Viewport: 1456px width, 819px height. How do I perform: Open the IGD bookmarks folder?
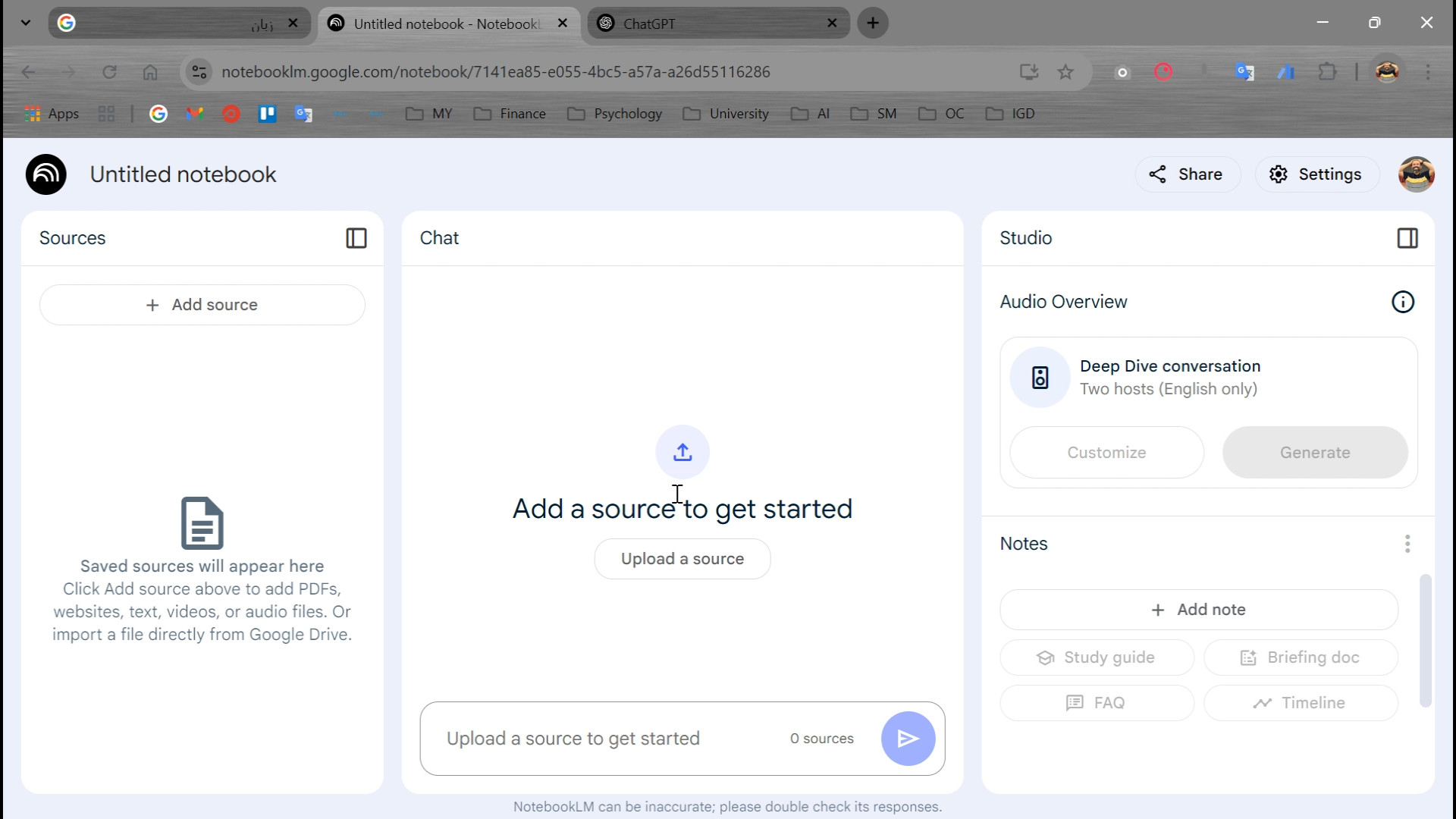pyautogui.click(x=1010, y=114)
